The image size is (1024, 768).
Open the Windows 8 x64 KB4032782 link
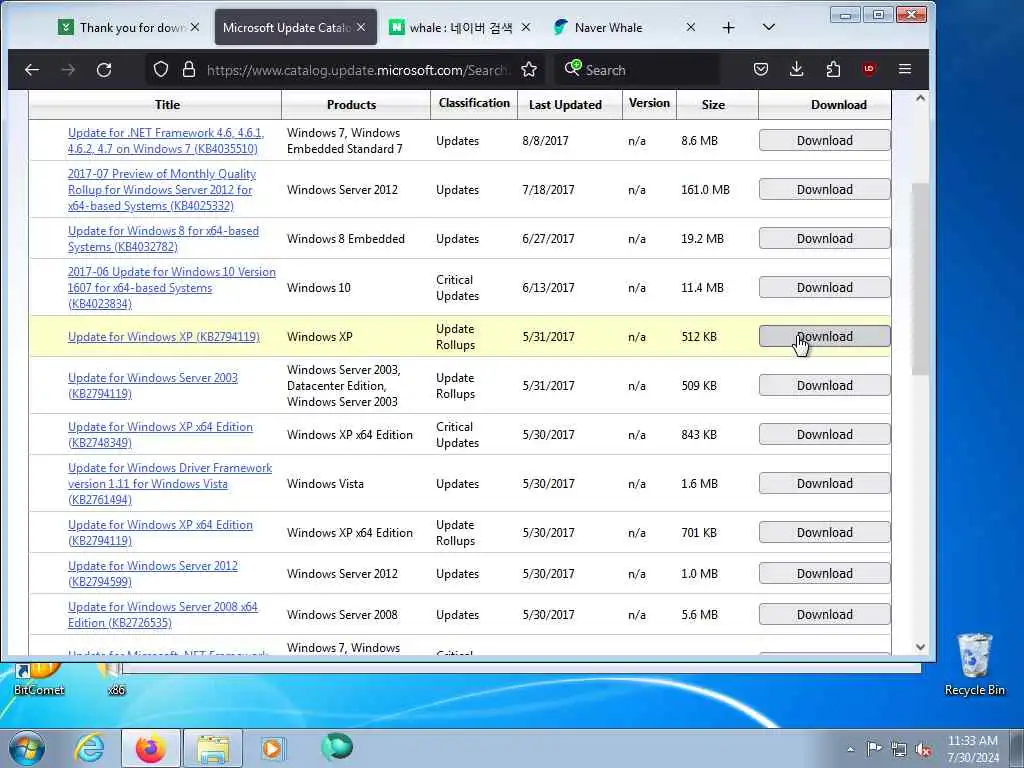[x=163, y=238]
